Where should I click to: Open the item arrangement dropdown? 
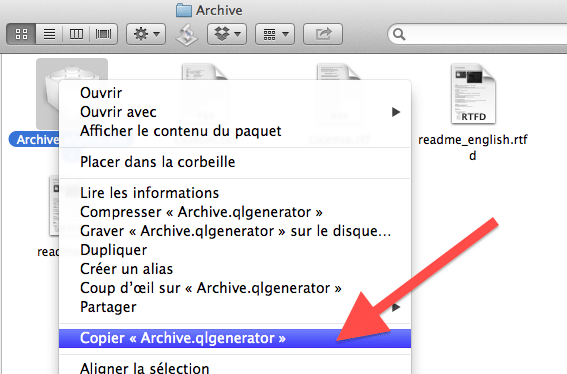point(275,34)
